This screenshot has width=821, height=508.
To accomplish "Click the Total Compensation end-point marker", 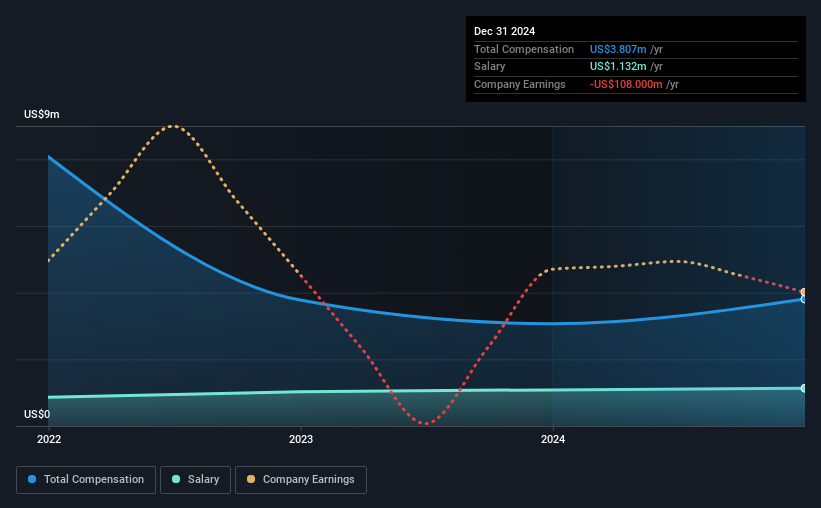I will click(803, 300).
